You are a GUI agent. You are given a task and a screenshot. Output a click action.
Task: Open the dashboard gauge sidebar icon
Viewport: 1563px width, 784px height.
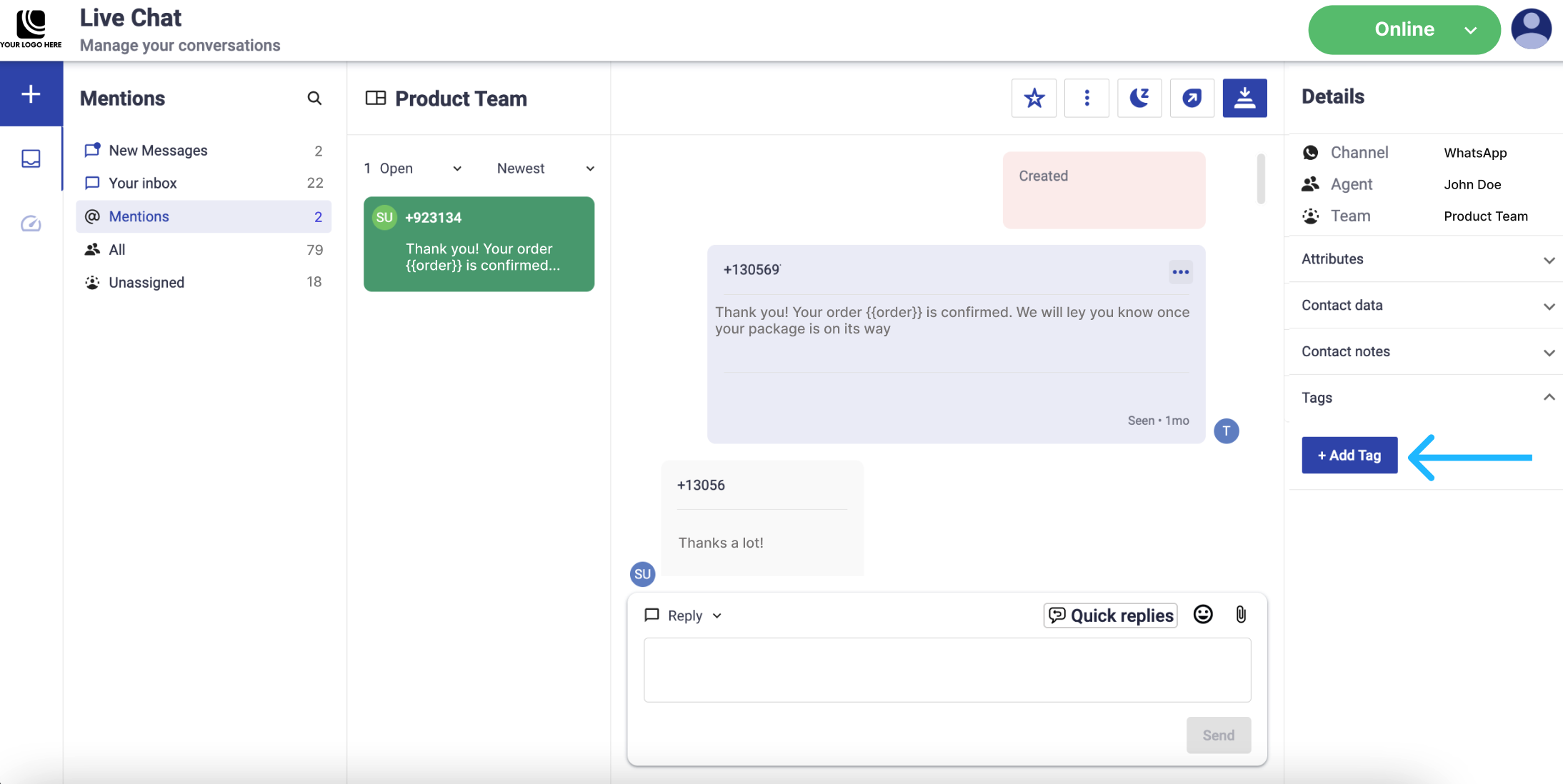coord(31,223)
